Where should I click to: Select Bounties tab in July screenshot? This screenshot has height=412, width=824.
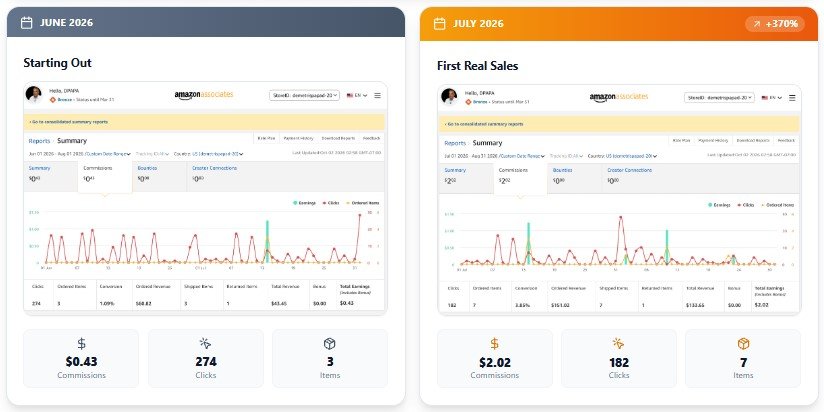[574, 177]
